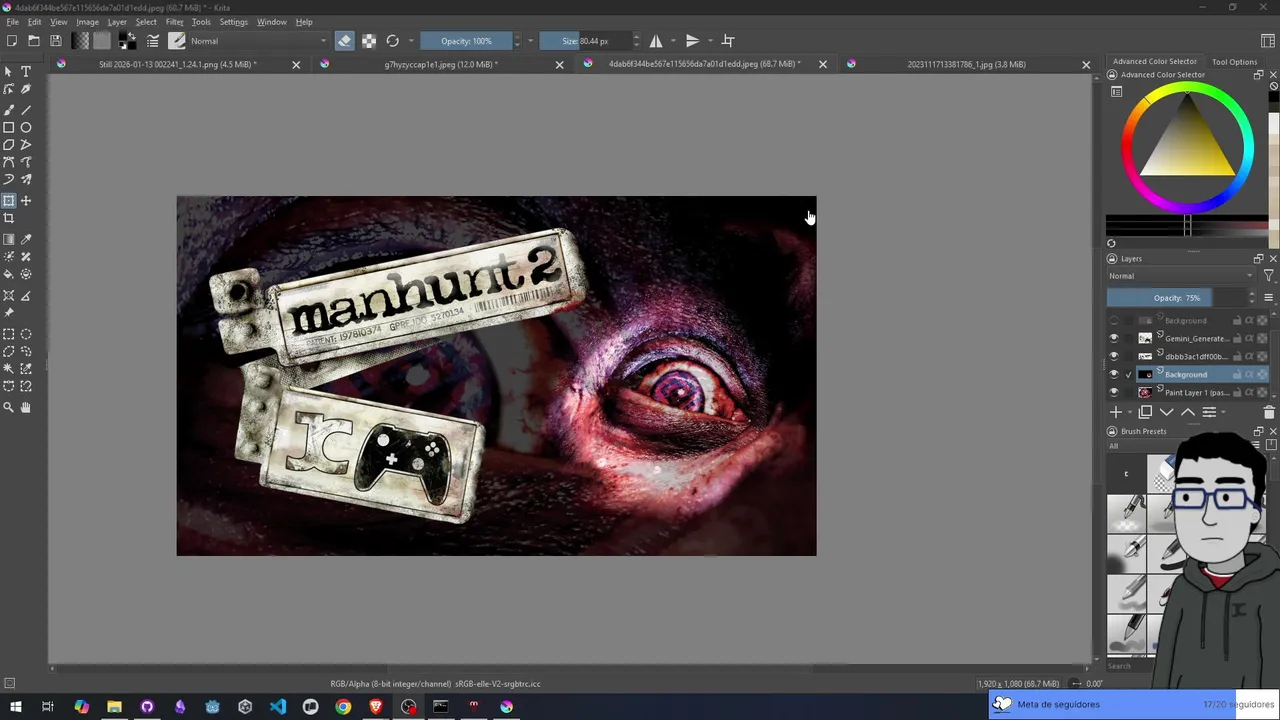This screenshot has width=1280, height=720.
Task: Select the Polygon tool
Action: (x=9, y=145)
